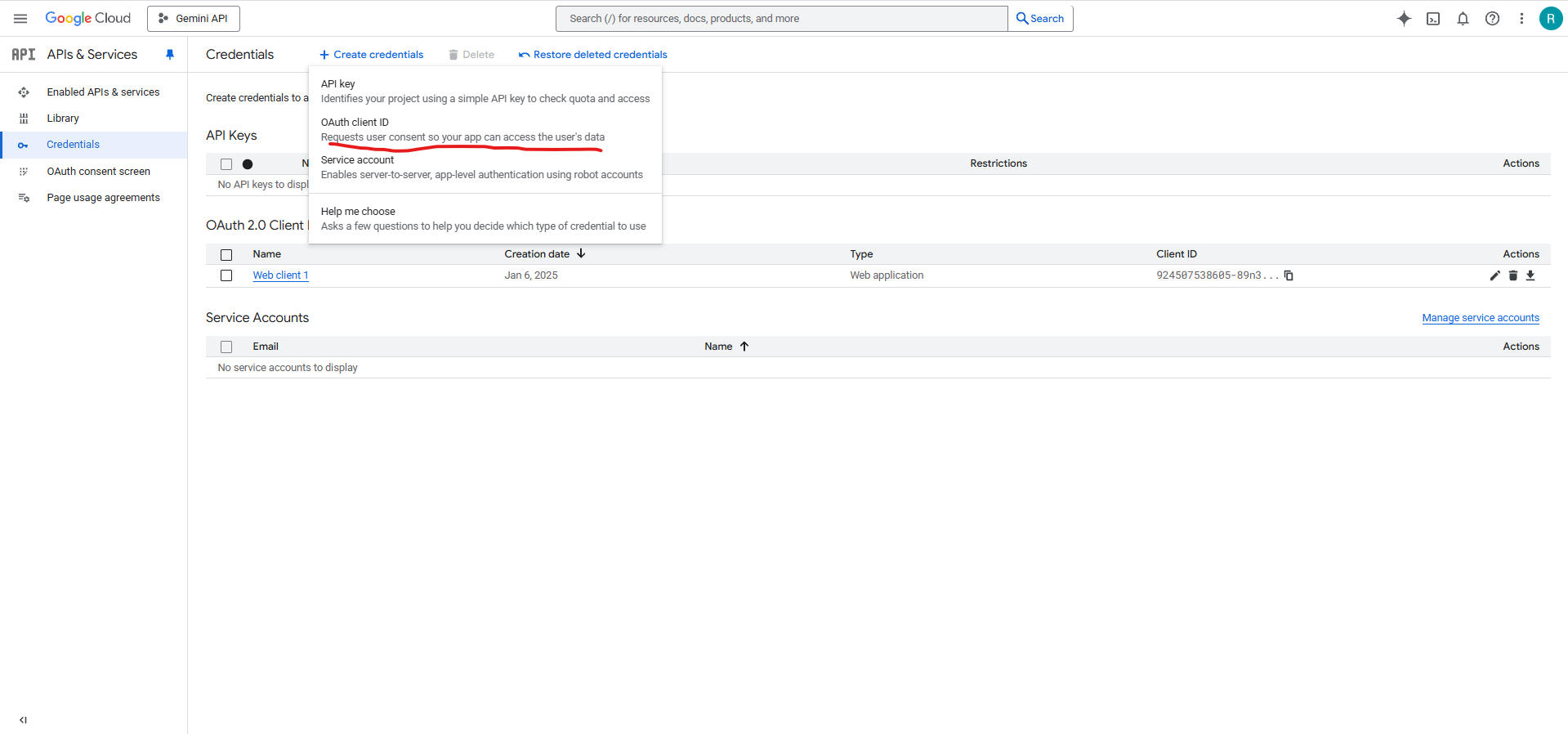Image resolution: width=1568 pixels, height=734 pixels.
Task: Copy the Client ID to clipboard
Action: [1289, 275]
